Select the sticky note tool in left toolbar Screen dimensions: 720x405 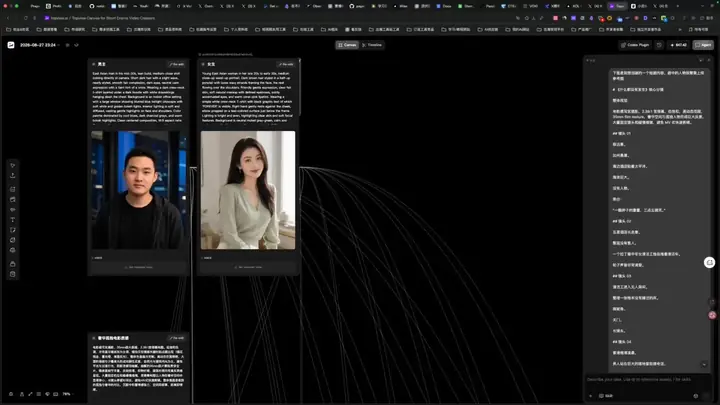13,230
